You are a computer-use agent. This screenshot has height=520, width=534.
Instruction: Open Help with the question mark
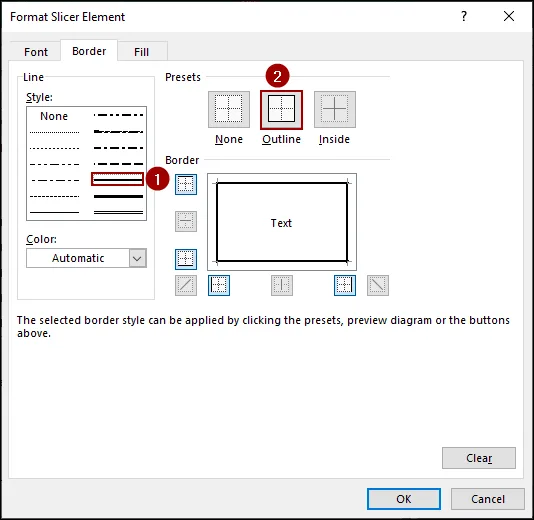pyautogui.click(x=464, y=16)
